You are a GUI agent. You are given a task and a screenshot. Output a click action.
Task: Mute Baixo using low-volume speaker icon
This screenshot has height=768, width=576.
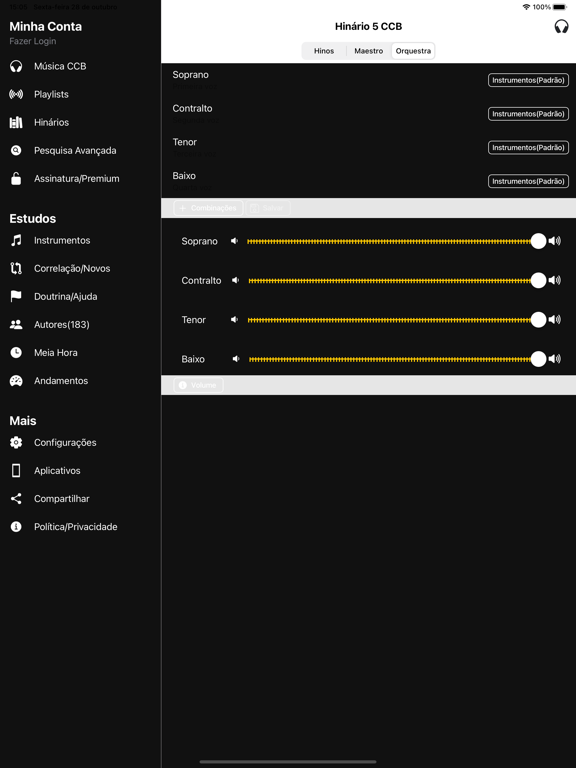tap(236, 359)
